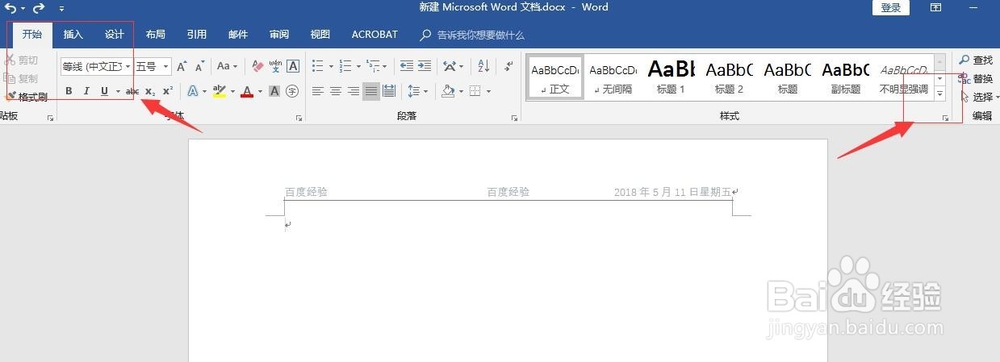Screen dimensions: 1000x362
Task: Apply 无间隔 style
Action: click(x=613, y=76)
